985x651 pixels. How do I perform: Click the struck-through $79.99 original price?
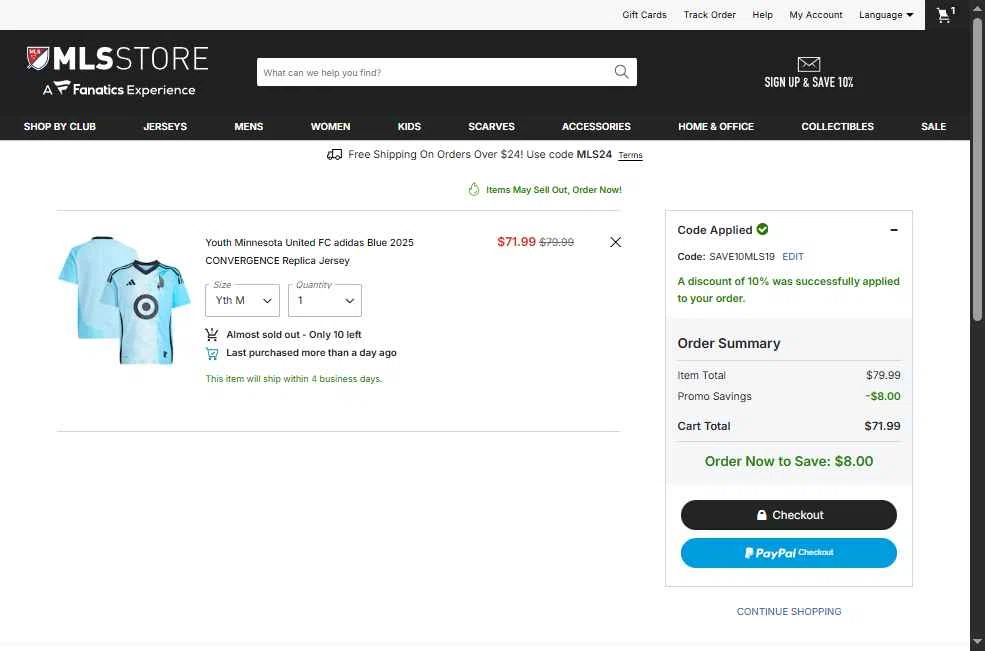tap(557, 242)
